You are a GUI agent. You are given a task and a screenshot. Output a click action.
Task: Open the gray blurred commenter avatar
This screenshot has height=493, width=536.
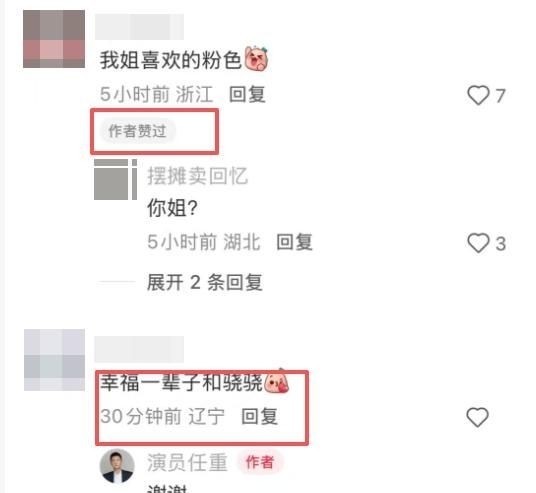54,360
